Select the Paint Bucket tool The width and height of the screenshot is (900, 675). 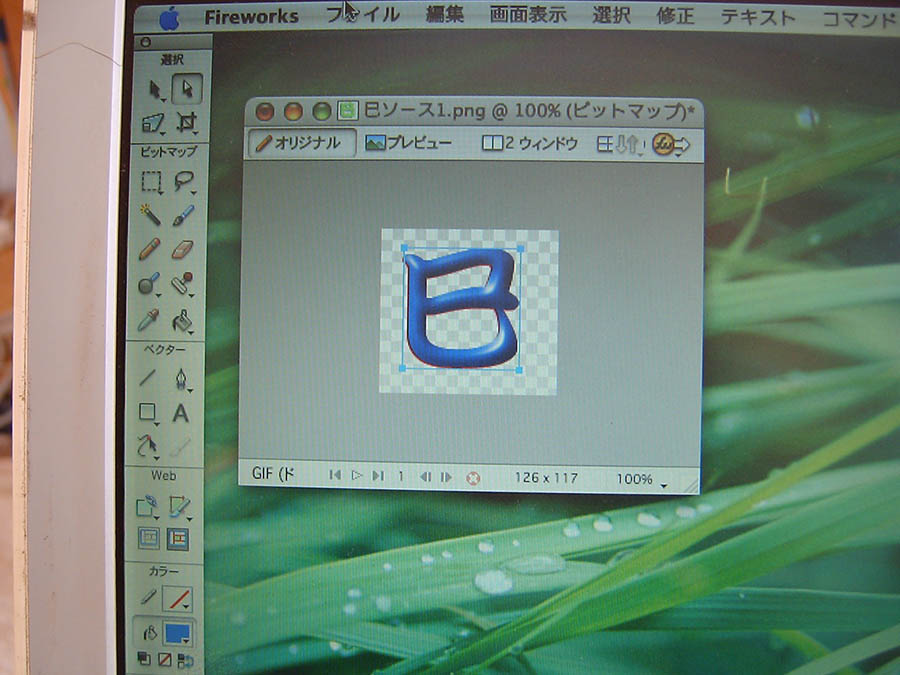[x=182, y=321]
